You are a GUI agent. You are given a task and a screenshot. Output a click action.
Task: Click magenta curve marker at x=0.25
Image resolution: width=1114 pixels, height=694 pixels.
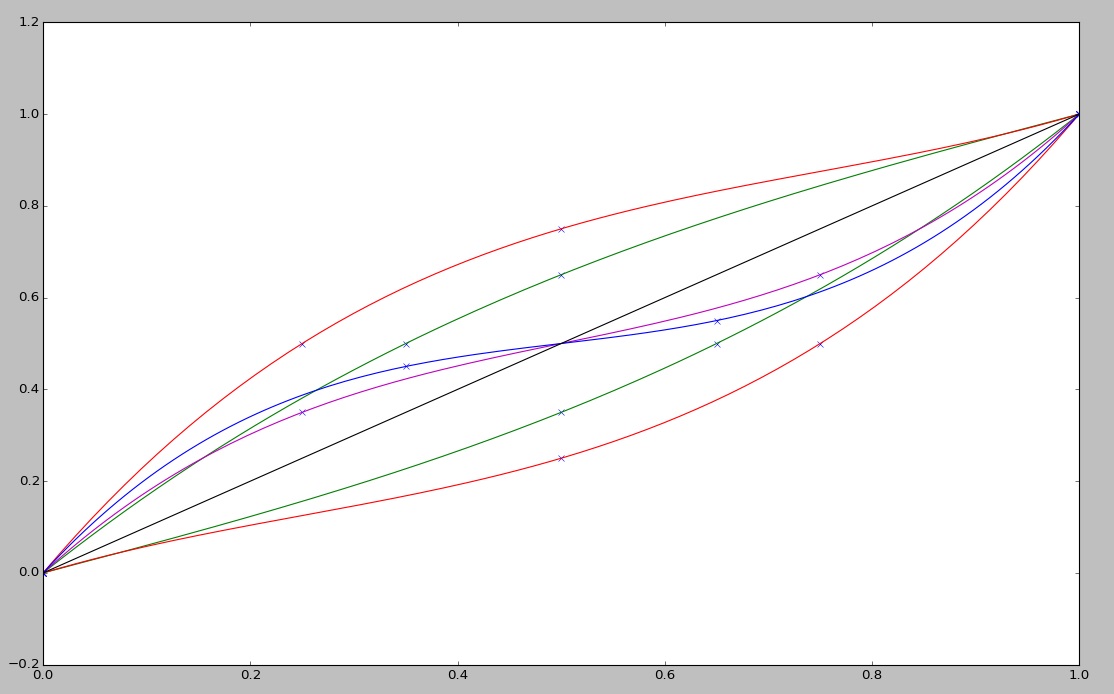click(302, 412)
